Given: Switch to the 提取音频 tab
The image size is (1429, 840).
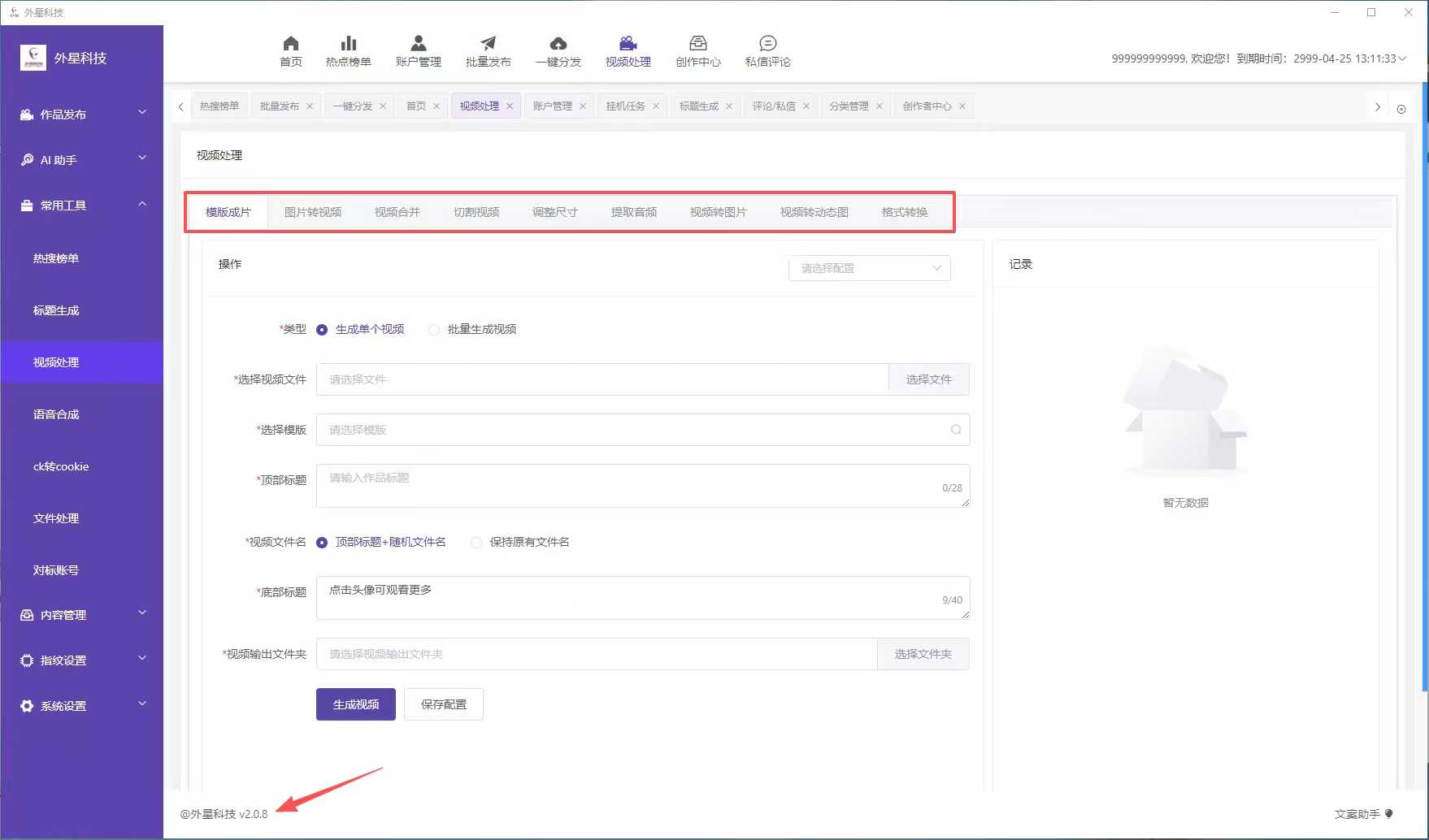Looking at the screenshot, I should pyautogui.click(x=633, y=212).
